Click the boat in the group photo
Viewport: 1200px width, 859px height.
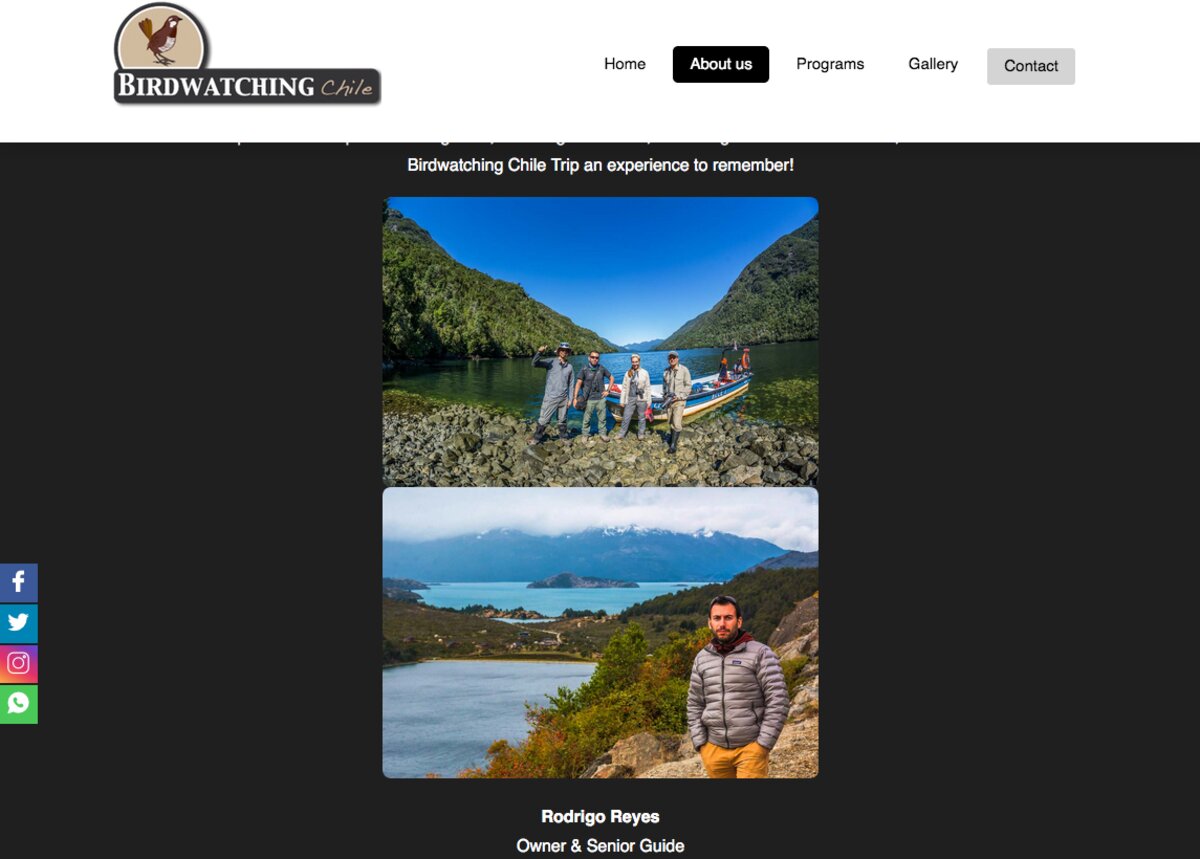point(705,388)
